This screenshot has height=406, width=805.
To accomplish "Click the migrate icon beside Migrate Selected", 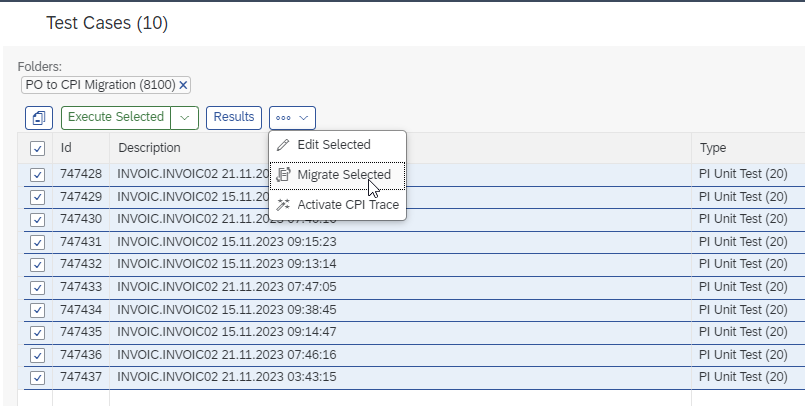I will tap(283, 175).
